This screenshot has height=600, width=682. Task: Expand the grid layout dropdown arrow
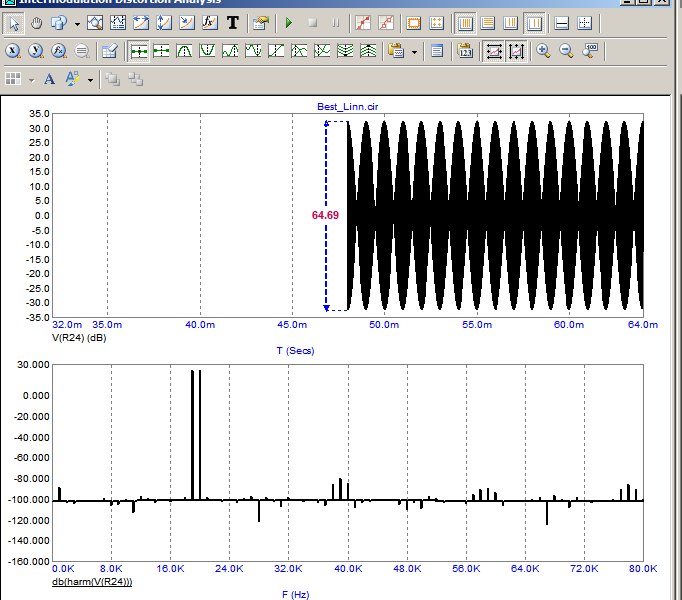pos(31,80)
